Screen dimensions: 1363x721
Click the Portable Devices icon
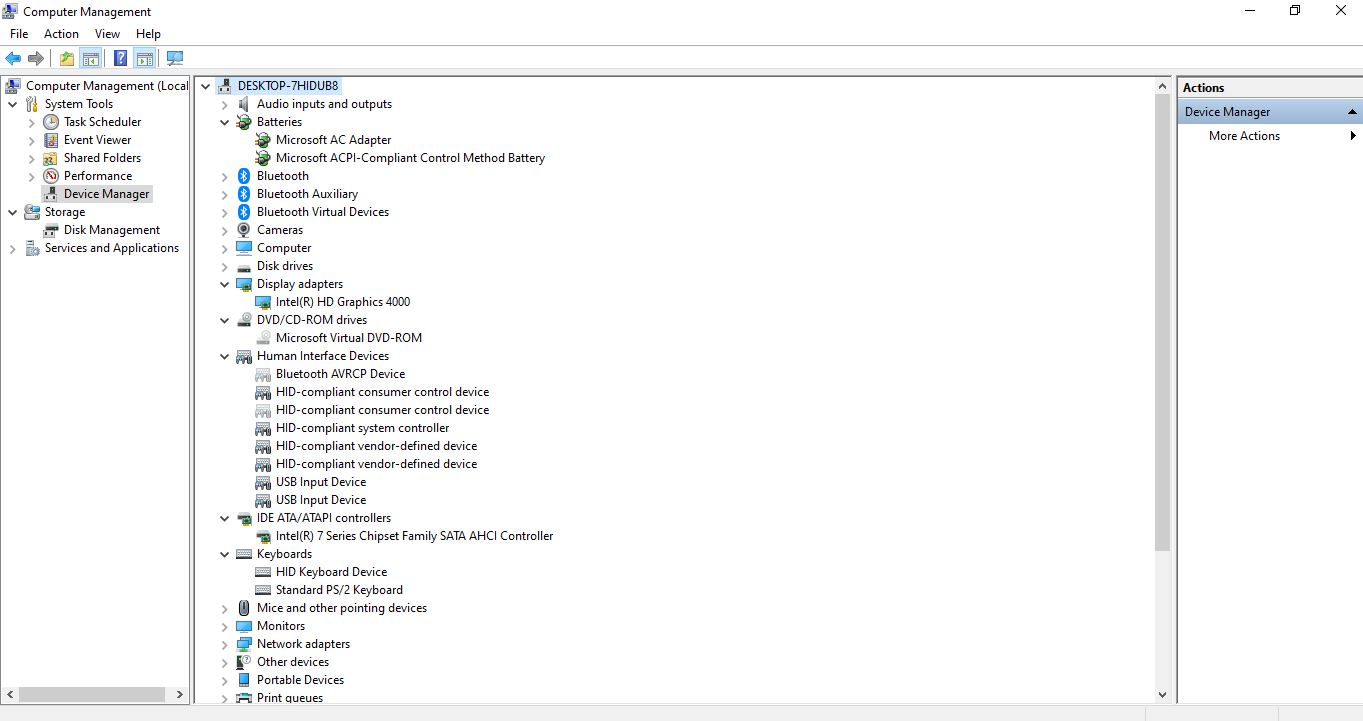click(x=244, y=680)
